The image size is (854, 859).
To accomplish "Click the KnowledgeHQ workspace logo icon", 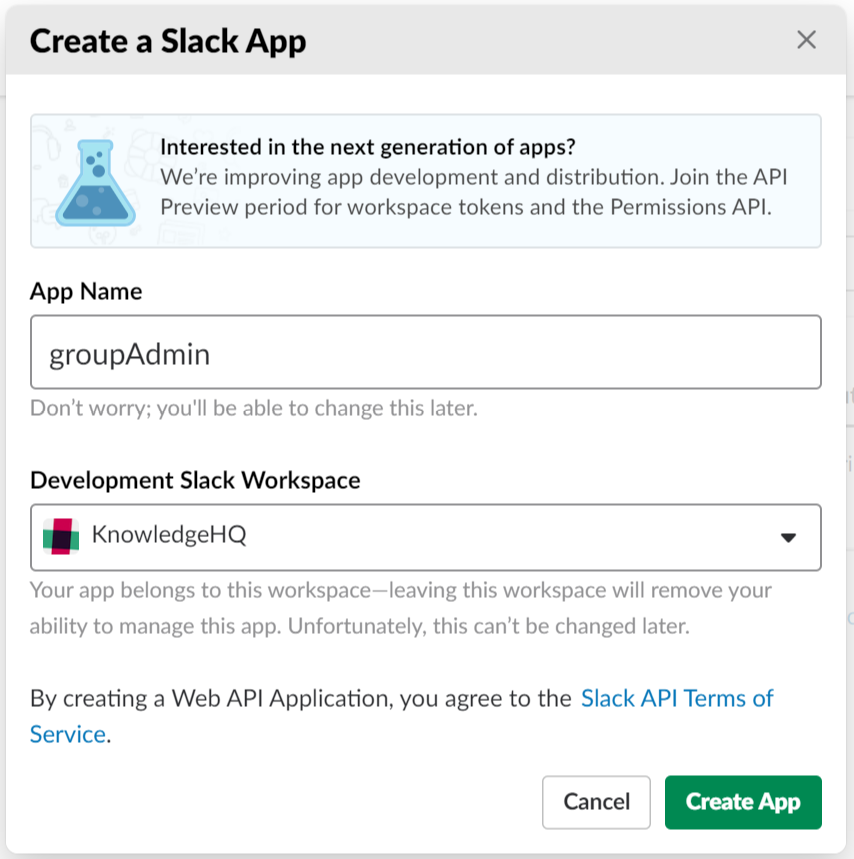I will (61, 536).
